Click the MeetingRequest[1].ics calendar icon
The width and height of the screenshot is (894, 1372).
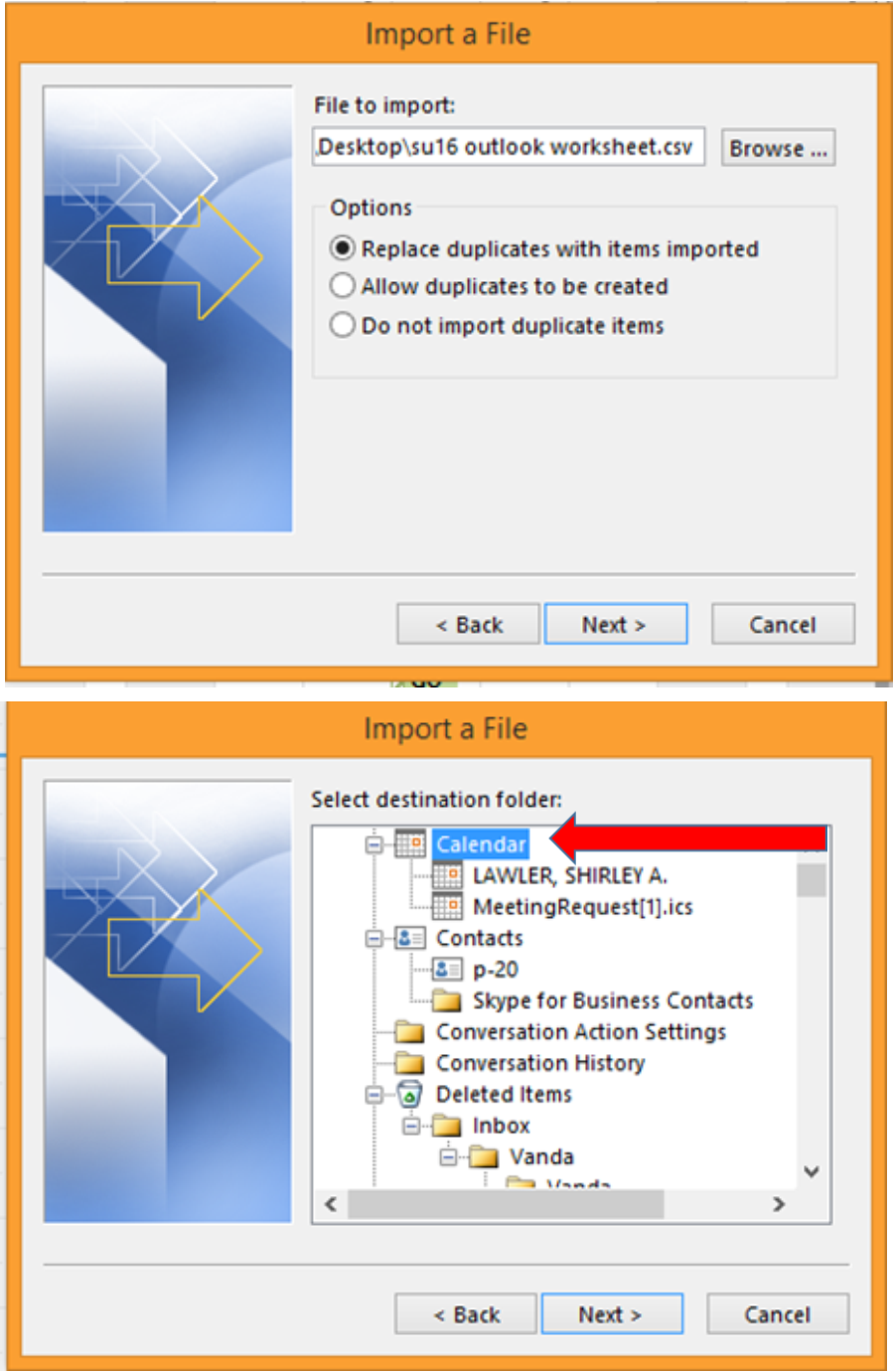point(448,906)
